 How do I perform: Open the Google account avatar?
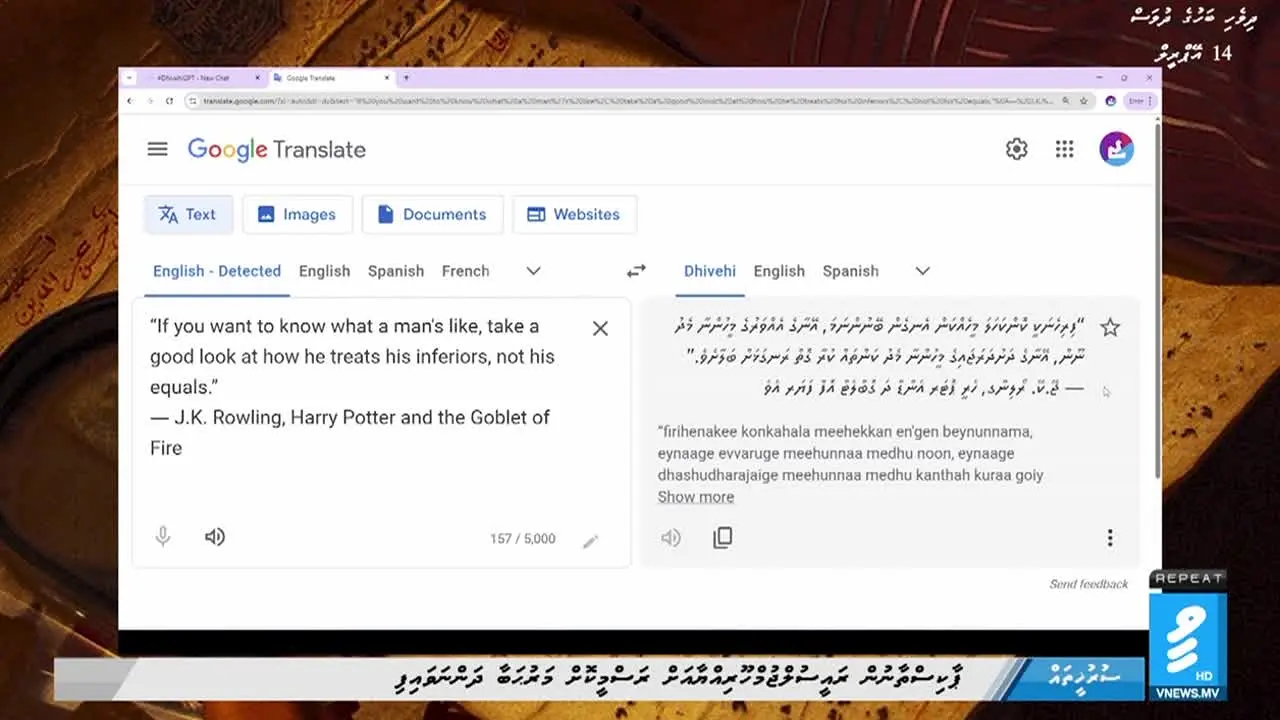pyautogui.click(x=1116, y=149)
